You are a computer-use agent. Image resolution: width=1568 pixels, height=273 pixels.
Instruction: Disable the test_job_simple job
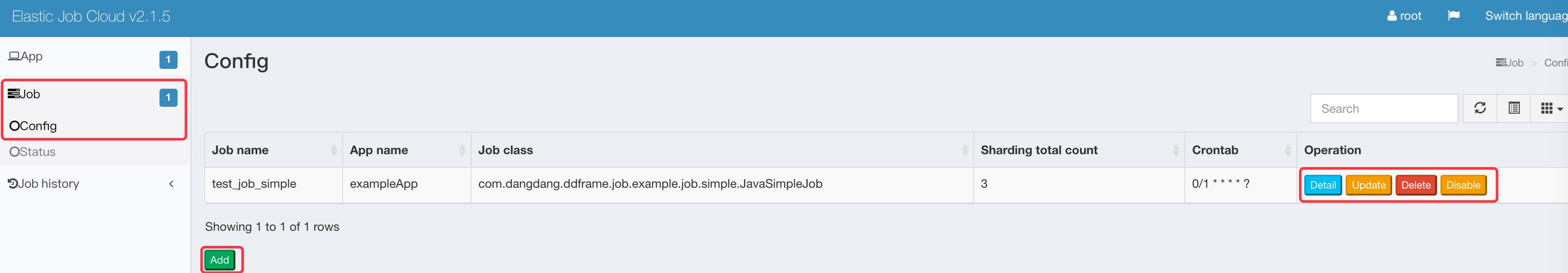(x=1463, y=185)
